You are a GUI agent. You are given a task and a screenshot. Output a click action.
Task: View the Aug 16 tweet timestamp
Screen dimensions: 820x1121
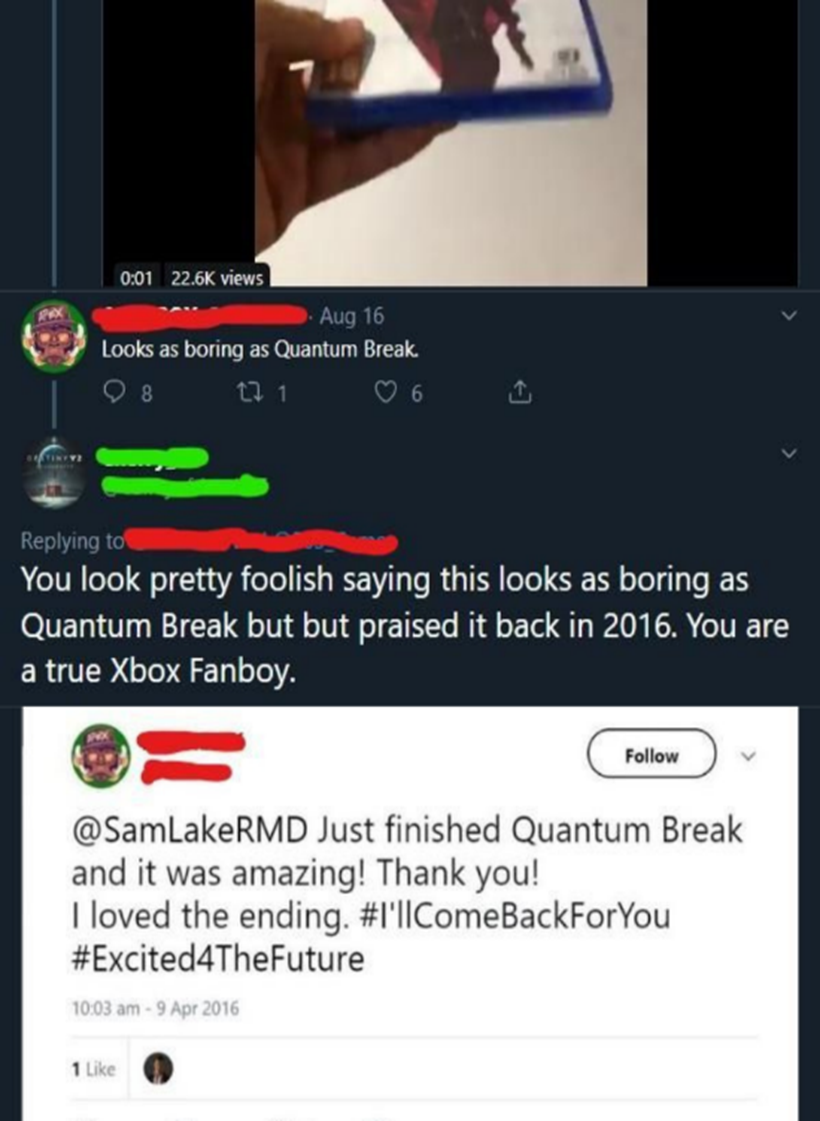click(351, 316)
